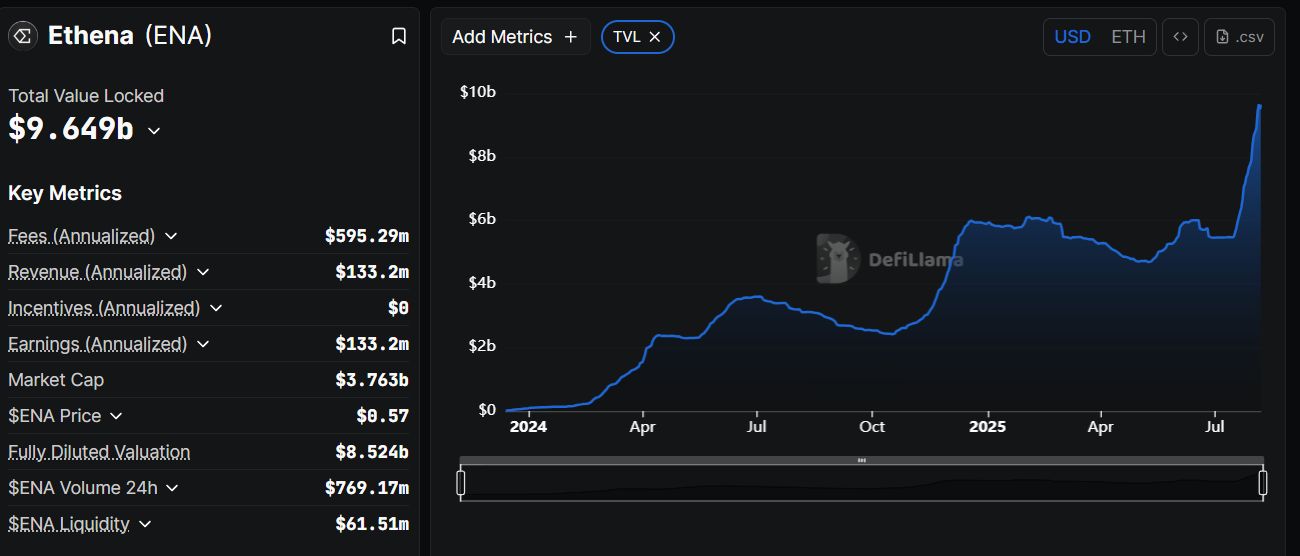
Task: Open Add Metrics menu
Action: pos(515,37)
